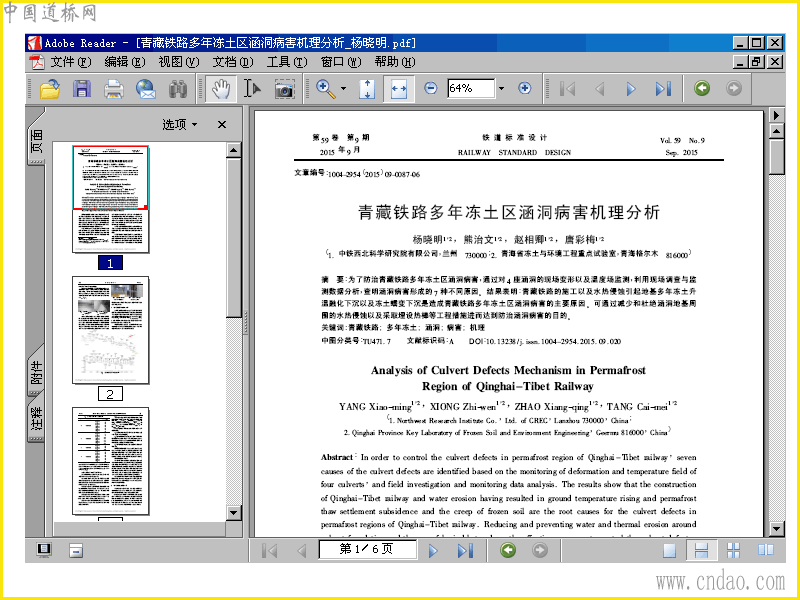The image size is (800, 600).
Task: Select page 1 thumbnail
Action: pyautogui.click(x=111, y=199)
